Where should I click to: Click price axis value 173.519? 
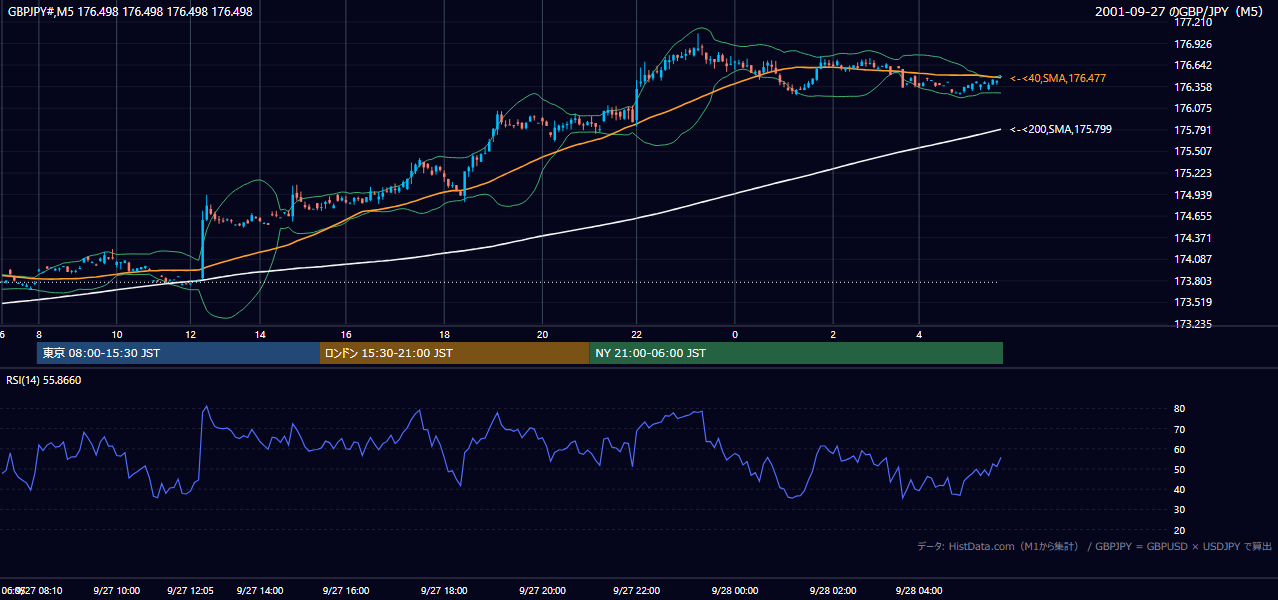pos(1193,302)
